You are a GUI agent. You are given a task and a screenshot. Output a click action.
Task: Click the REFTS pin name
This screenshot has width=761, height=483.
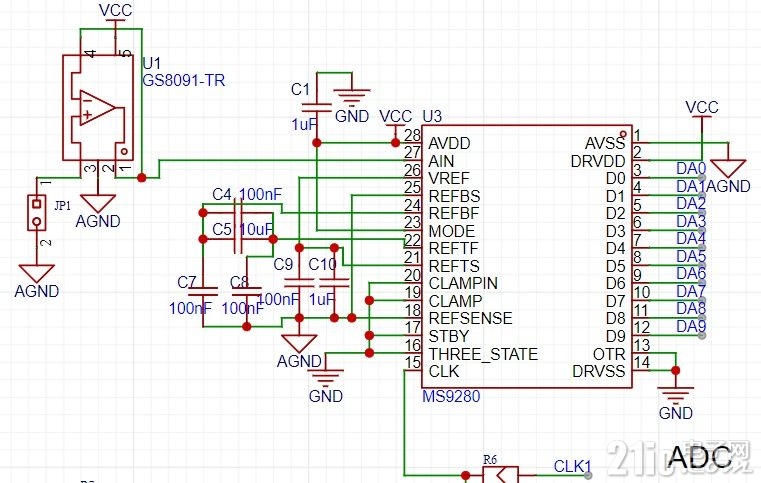coord(454,266)
